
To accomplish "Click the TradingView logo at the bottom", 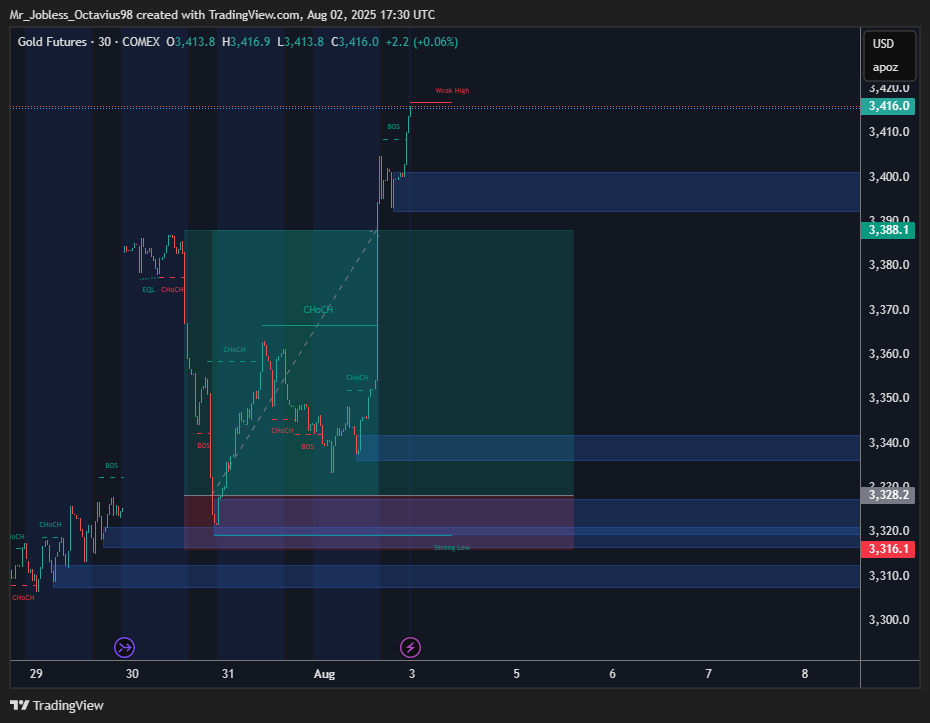I will click(x=57, y=705).
